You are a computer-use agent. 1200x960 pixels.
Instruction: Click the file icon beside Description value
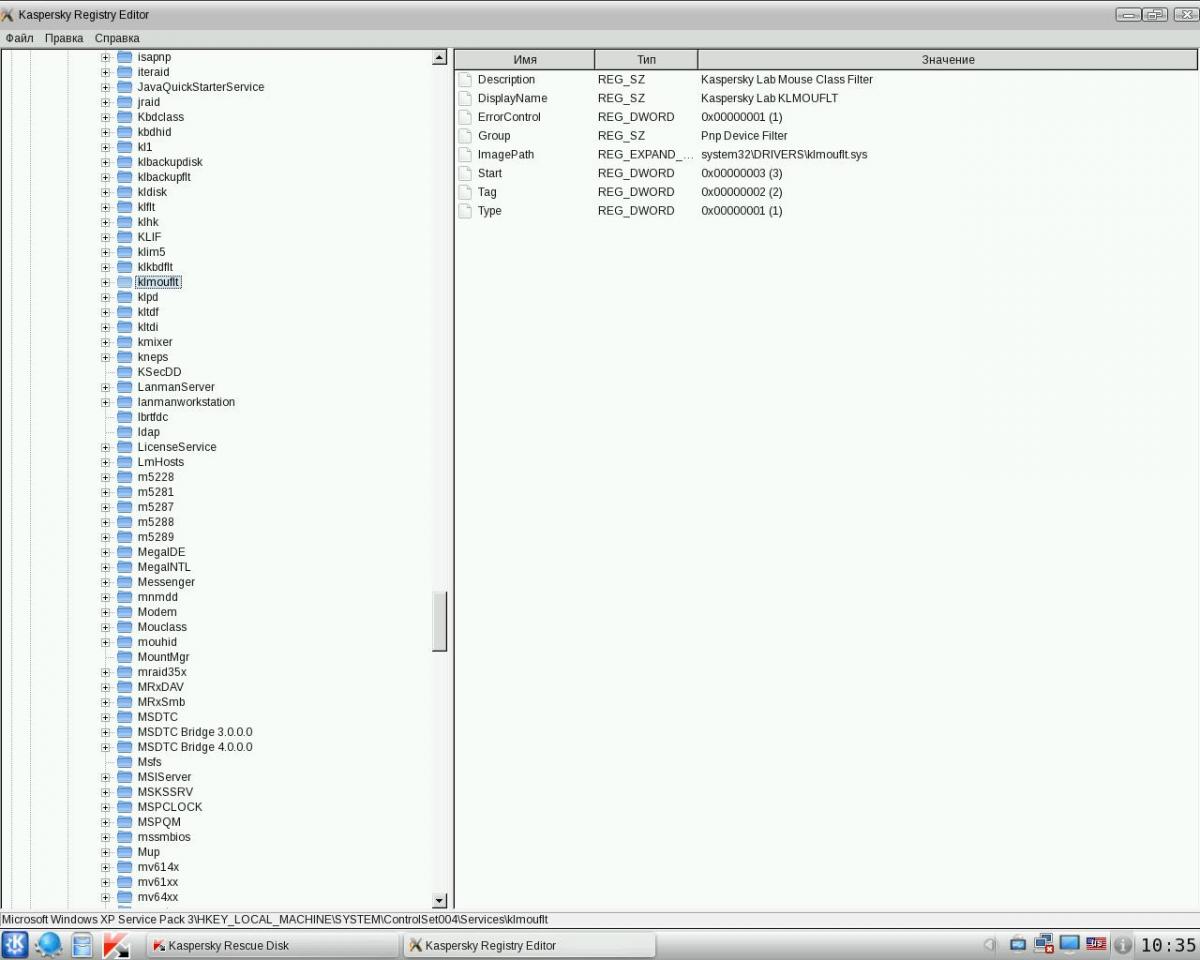tap(465, 79)
